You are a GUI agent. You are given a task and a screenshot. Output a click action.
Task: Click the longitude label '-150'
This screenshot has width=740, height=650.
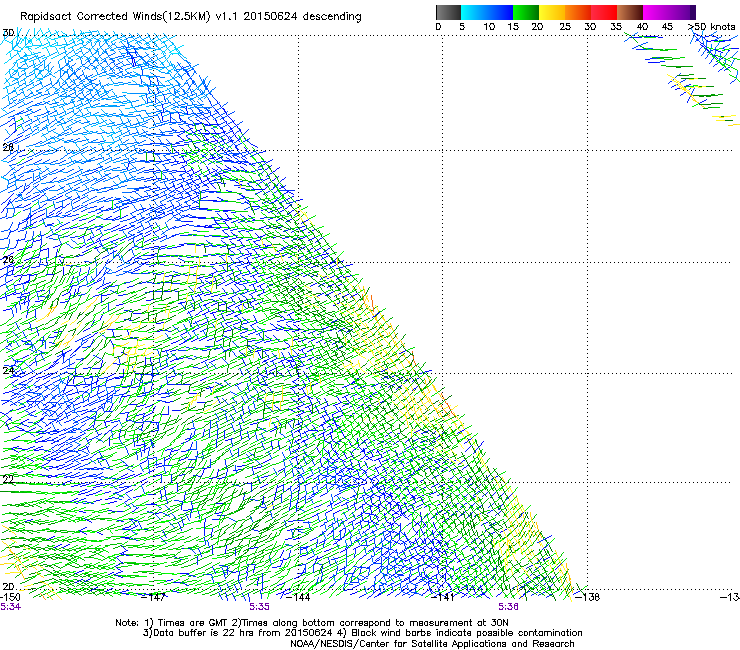10,597
